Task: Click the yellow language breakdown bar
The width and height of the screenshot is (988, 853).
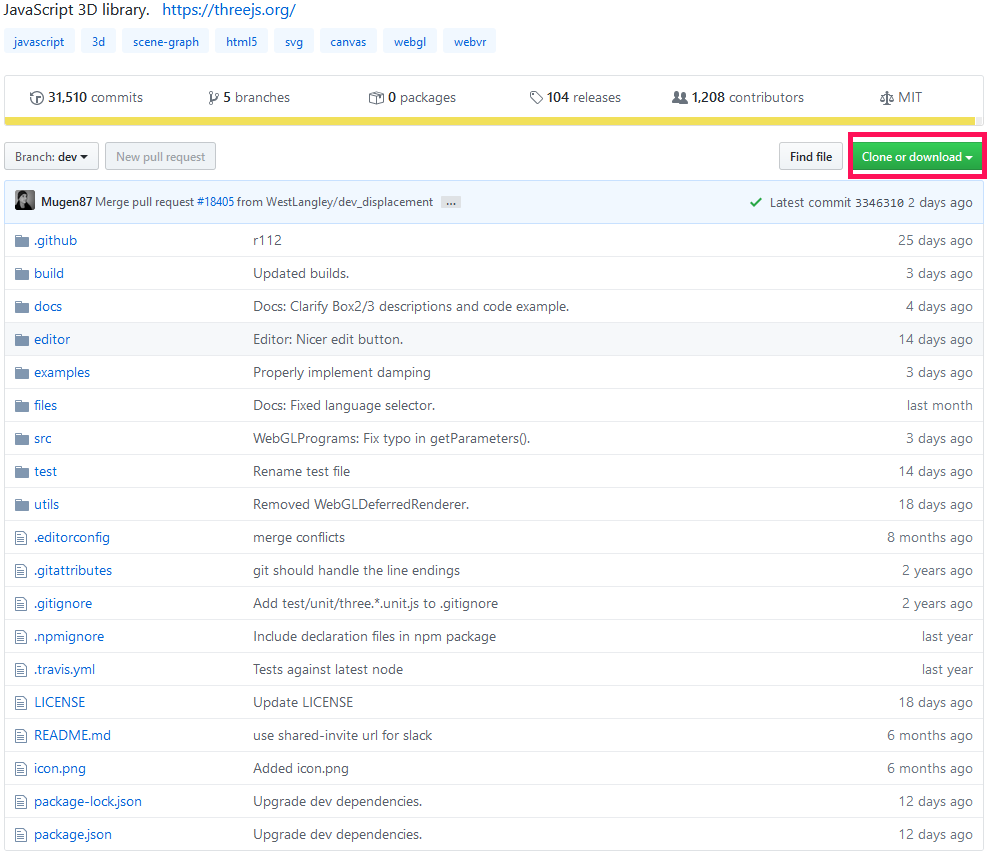Action: (490, 121)
